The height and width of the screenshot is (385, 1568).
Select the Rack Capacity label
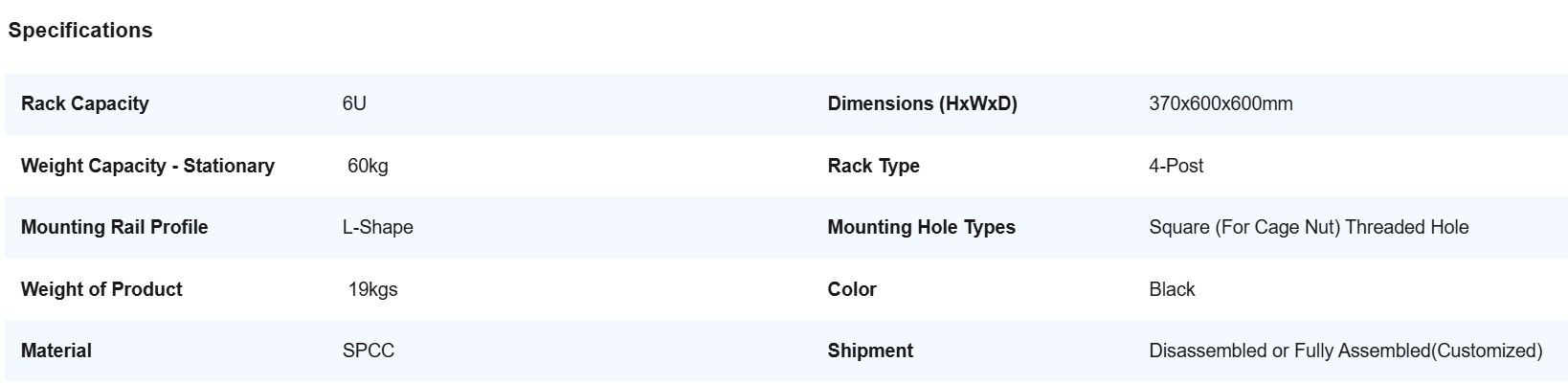(x=85, y=103)
